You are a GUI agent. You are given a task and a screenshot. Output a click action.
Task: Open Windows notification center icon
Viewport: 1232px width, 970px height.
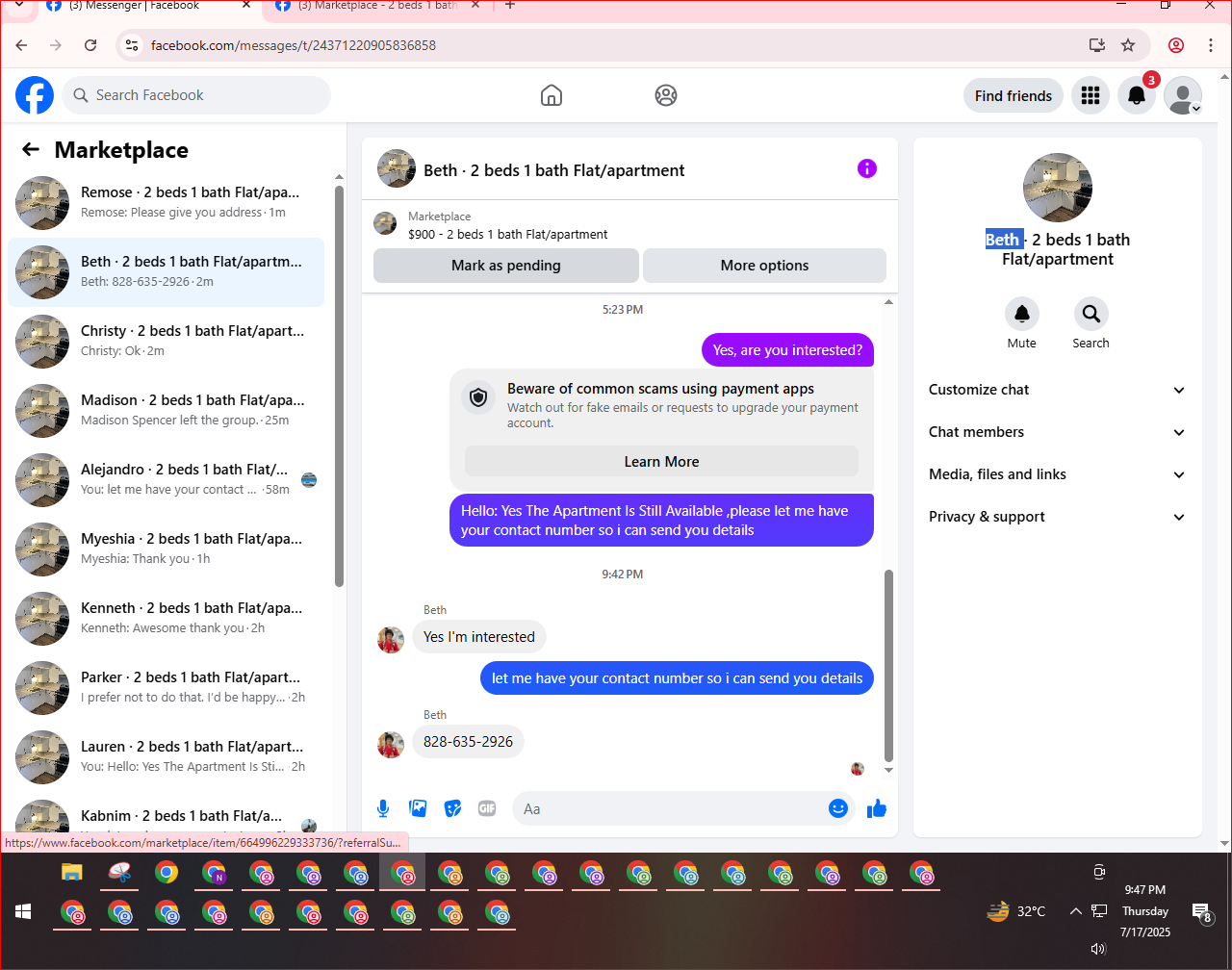tap(1201, 913)
